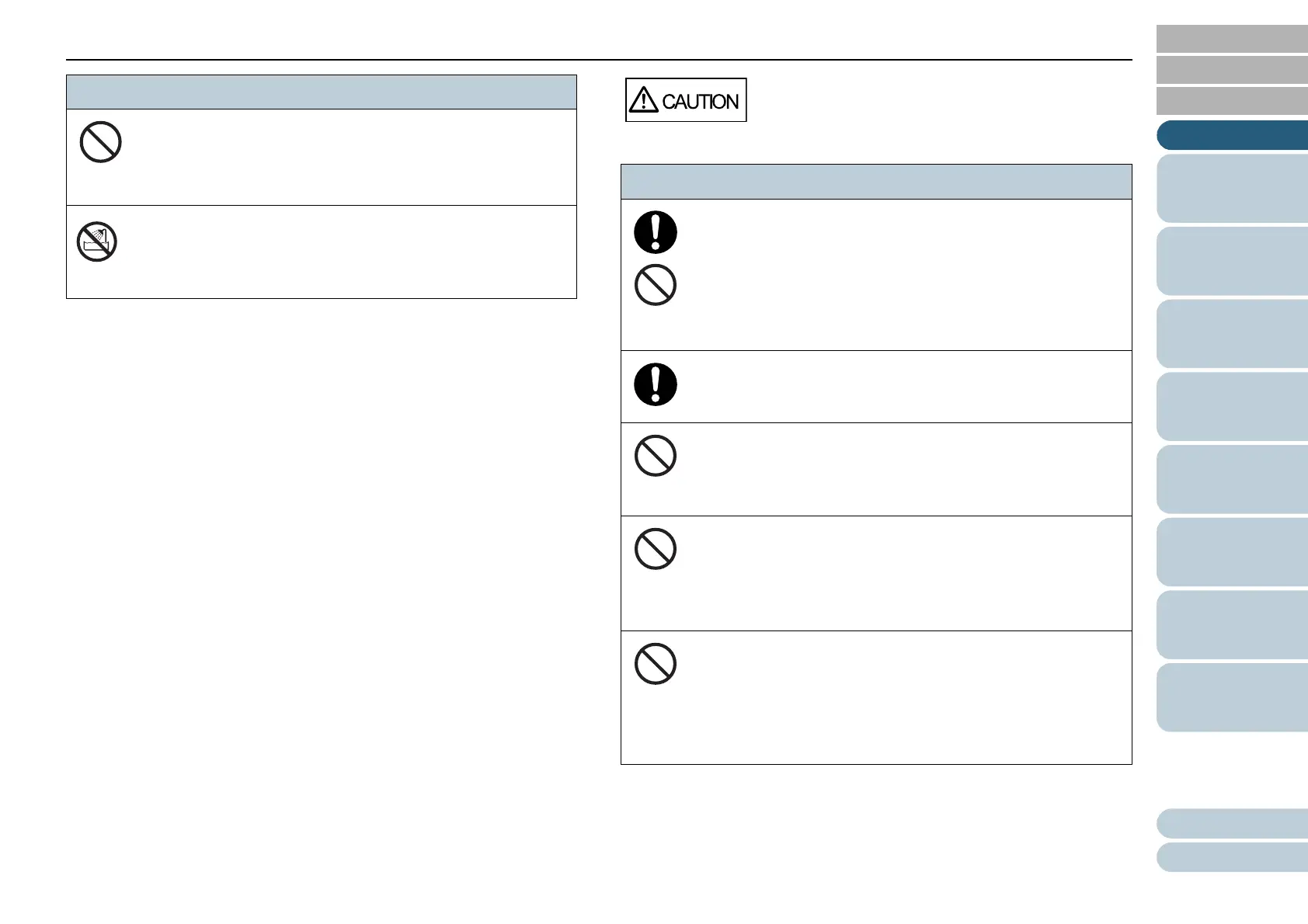This screenshot has width=1308, height=924.
Task: Select the second gray sidebar tab
Action: (x=1232, y=70)
